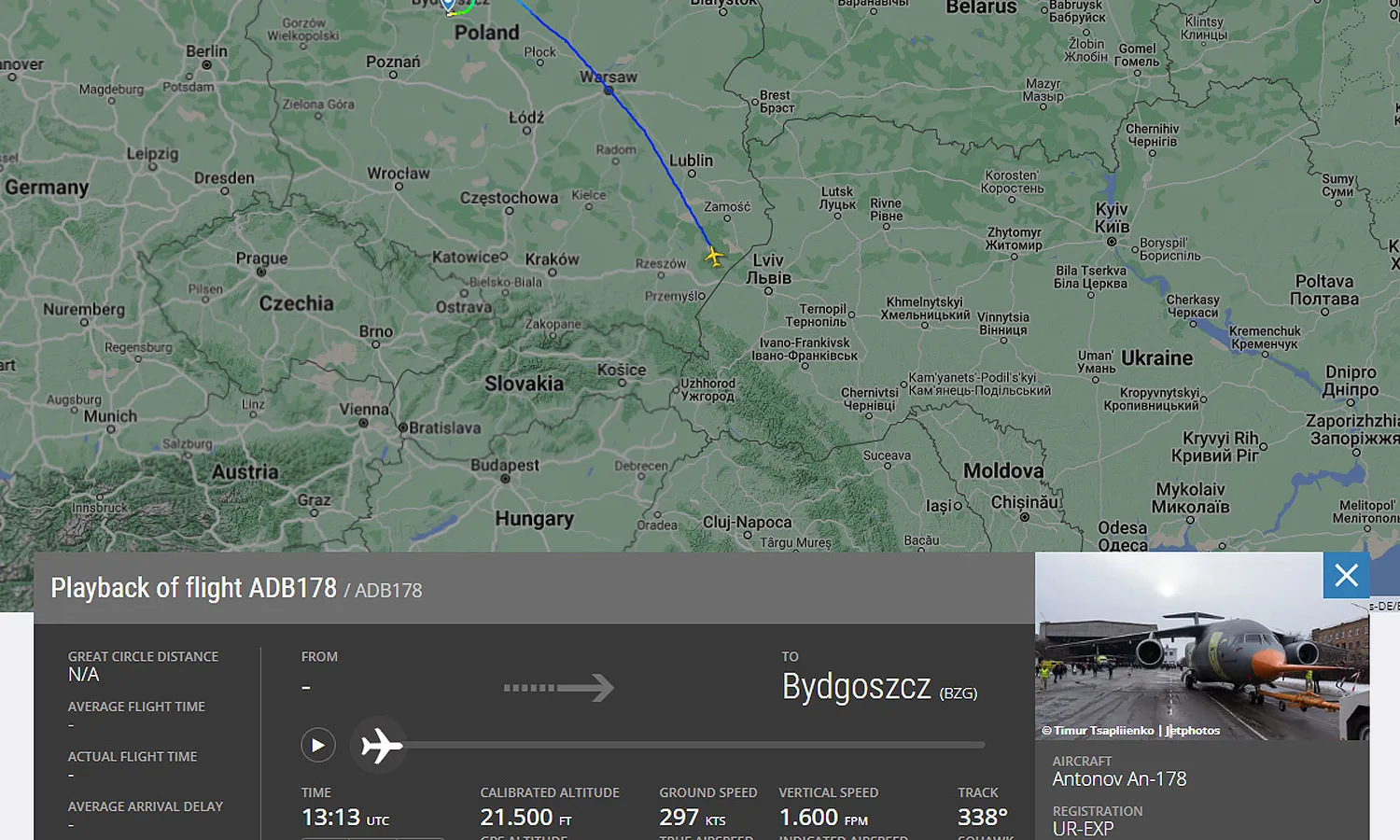The height and width of the screenshot is (840, 1400).
Task: Click the airplane handle on the playback slider
Action: click(380, 746)
